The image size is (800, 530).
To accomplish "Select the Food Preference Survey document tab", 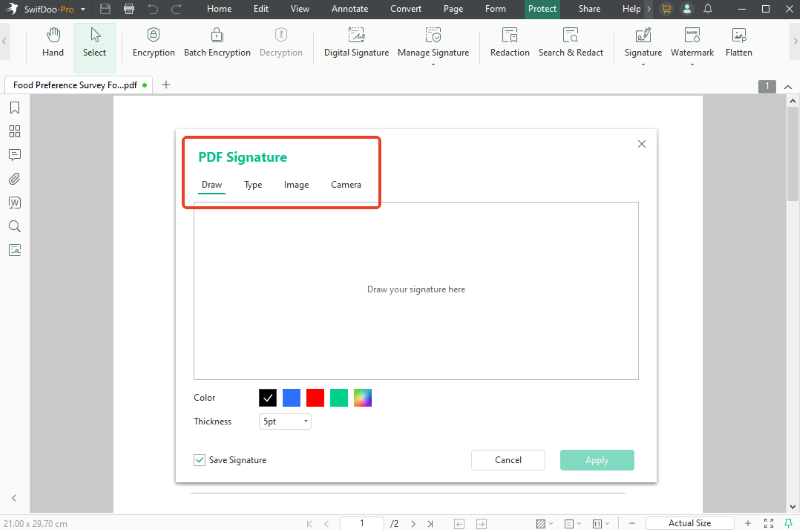I will (78, 85).
